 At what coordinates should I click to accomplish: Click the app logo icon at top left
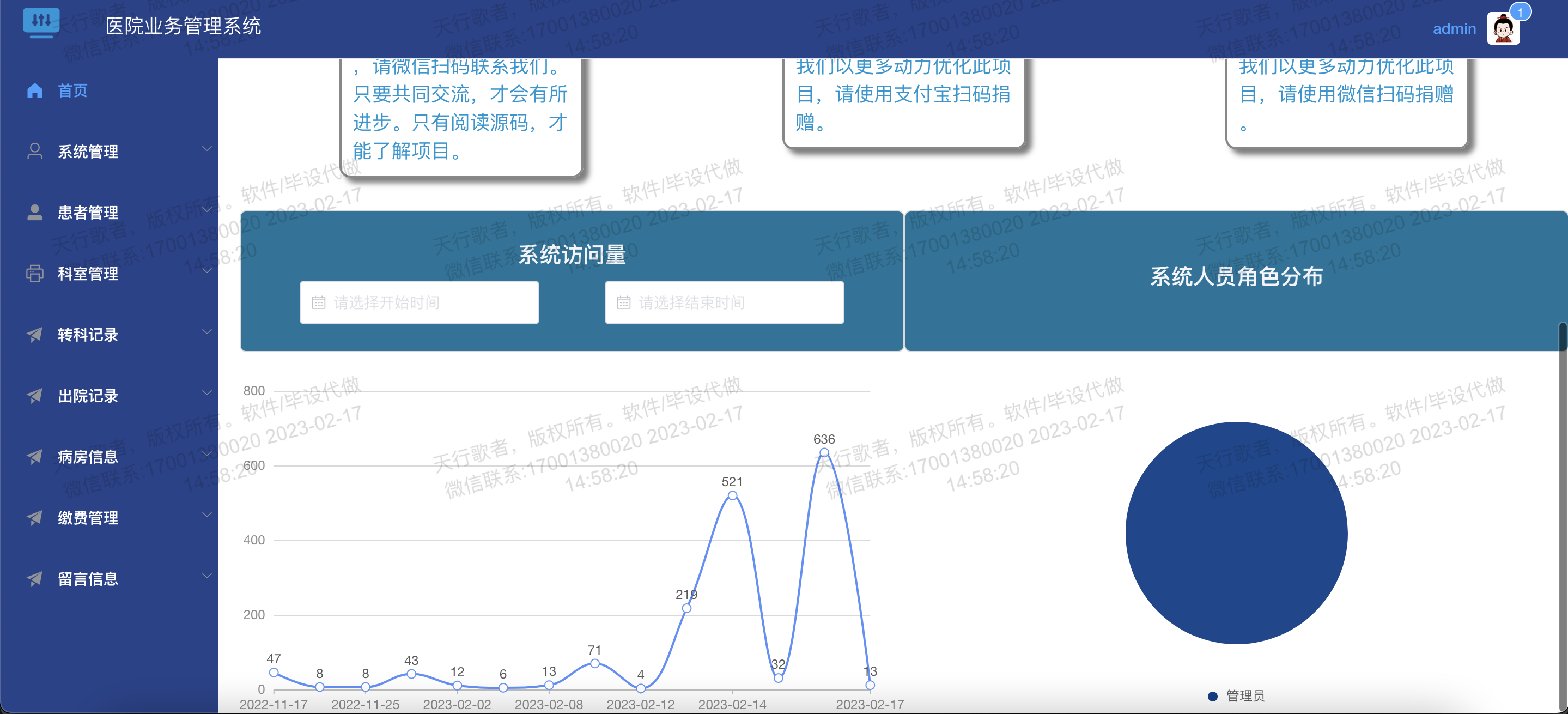41,22
